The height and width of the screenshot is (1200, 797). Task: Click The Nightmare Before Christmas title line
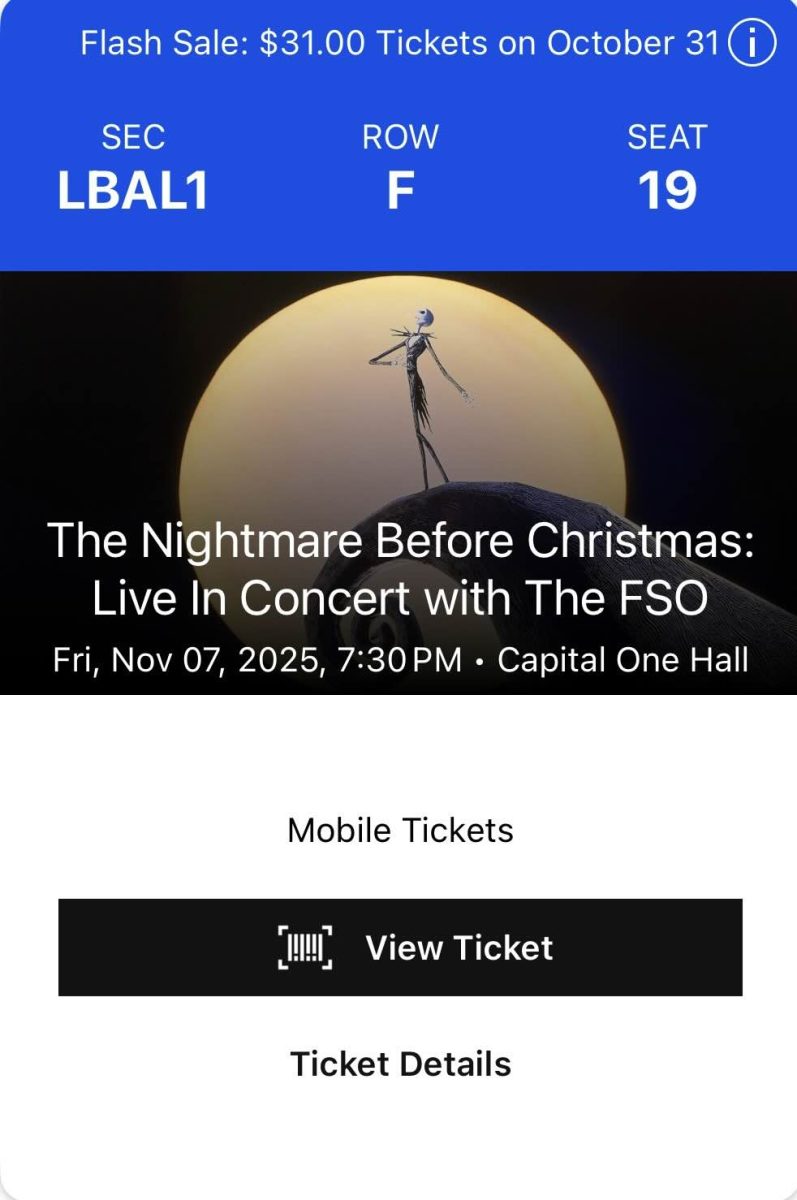click(x=400, y=541)
